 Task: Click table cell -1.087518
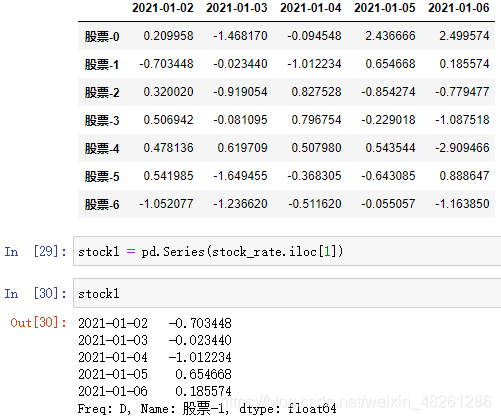[462, 120]
